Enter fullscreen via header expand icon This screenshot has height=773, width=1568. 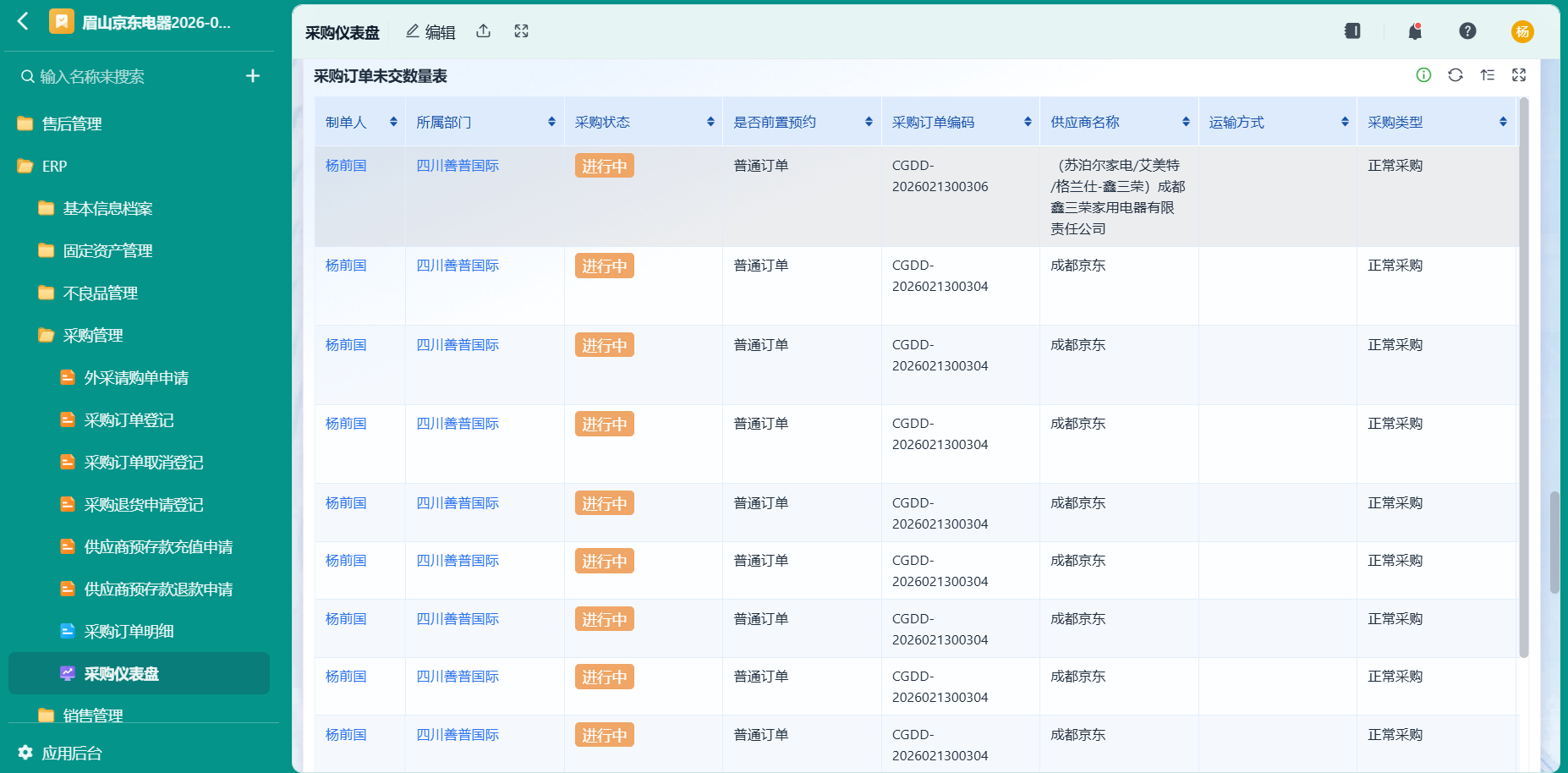point(522,31)
